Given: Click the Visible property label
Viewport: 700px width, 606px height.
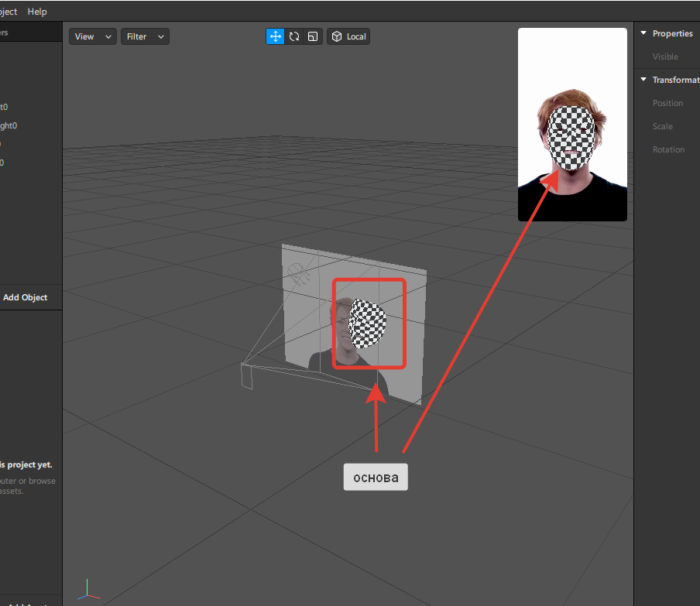Looking at the screenshot, I should click(665, 57).
